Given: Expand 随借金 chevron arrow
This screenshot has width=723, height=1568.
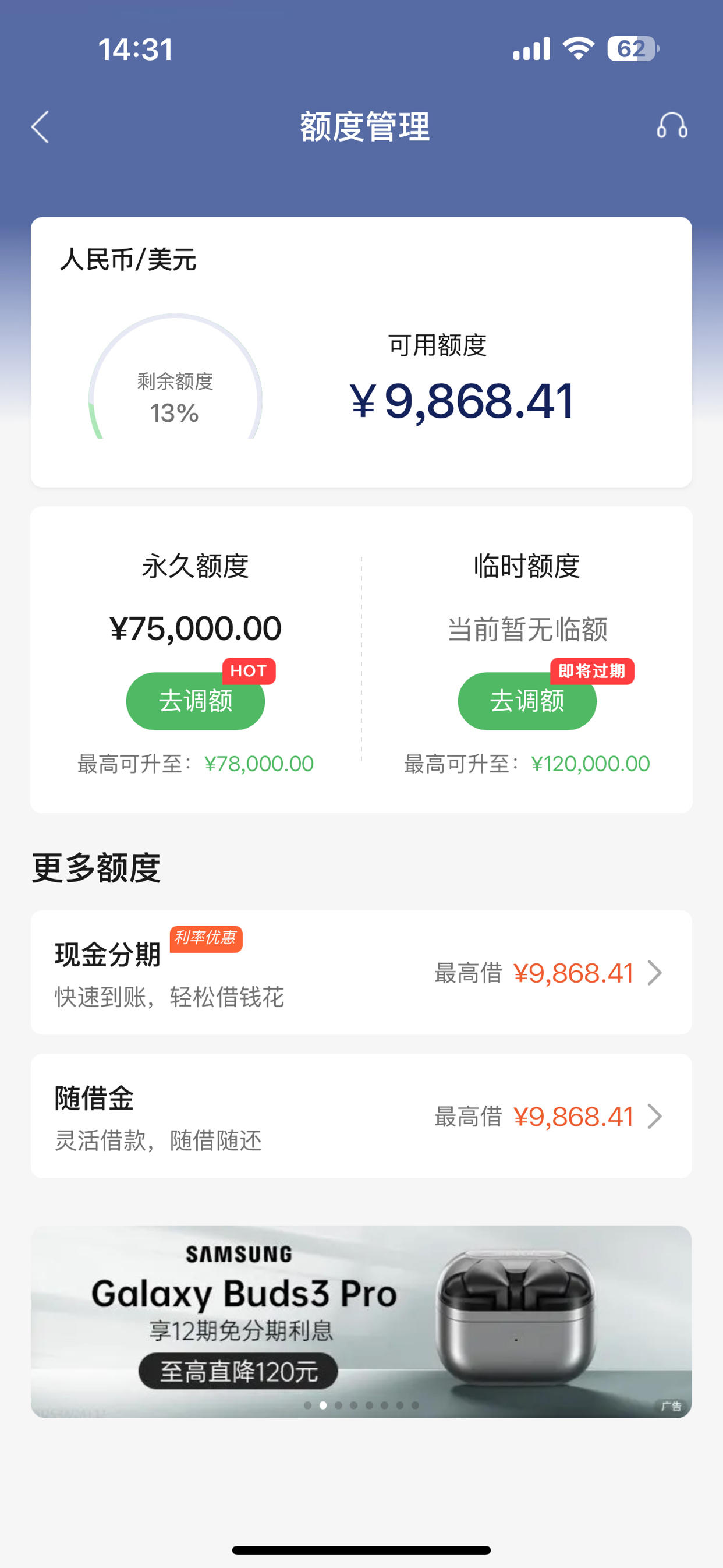Looking at the screenshot, I should [x=654, y=1117].
